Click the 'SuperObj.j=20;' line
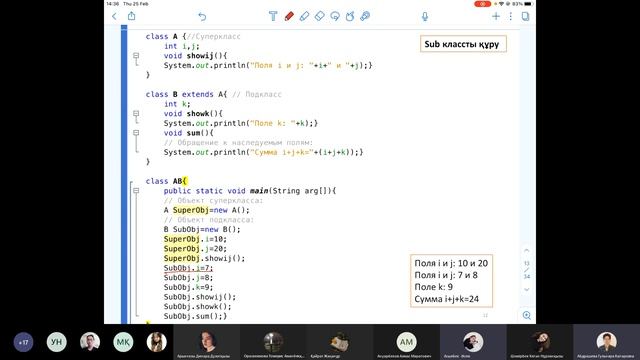The height and width of the screenshot is (360, 640). click(195, 249)
